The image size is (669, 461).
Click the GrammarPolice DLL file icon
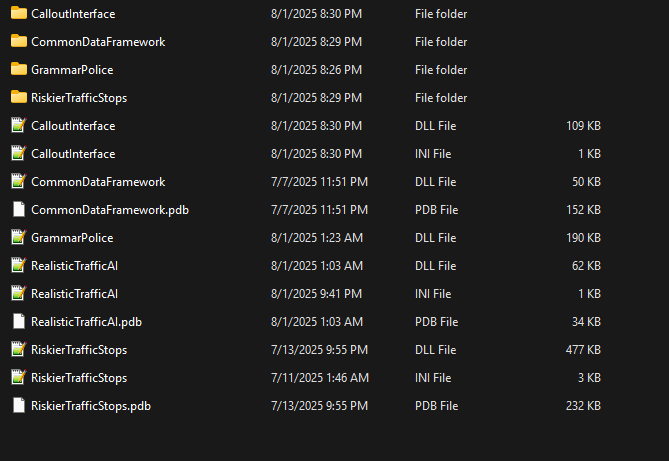(18, 238)
